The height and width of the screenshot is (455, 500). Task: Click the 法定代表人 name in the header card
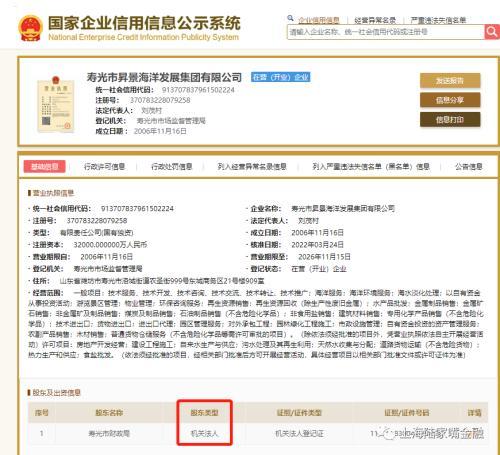coord(151,110)
